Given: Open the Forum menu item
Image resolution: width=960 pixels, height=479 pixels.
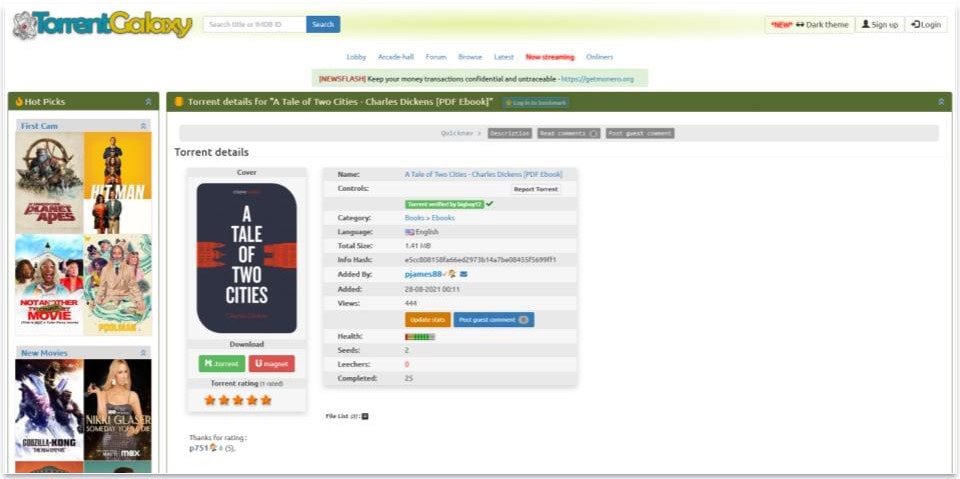Looking at the screenshot, I should click(436, 57).
